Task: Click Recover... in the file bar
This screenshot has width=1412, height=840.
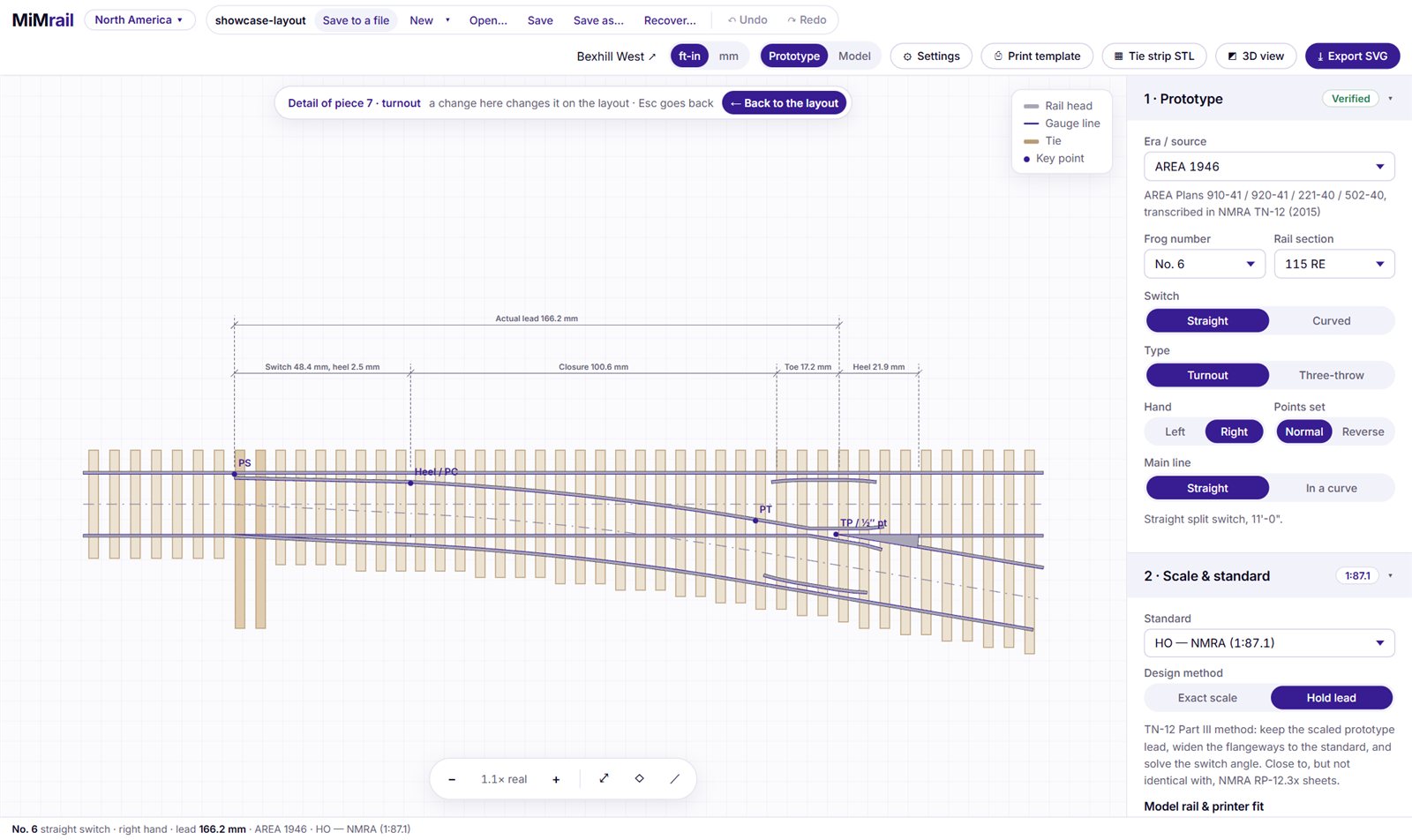Action: point(670,20)
